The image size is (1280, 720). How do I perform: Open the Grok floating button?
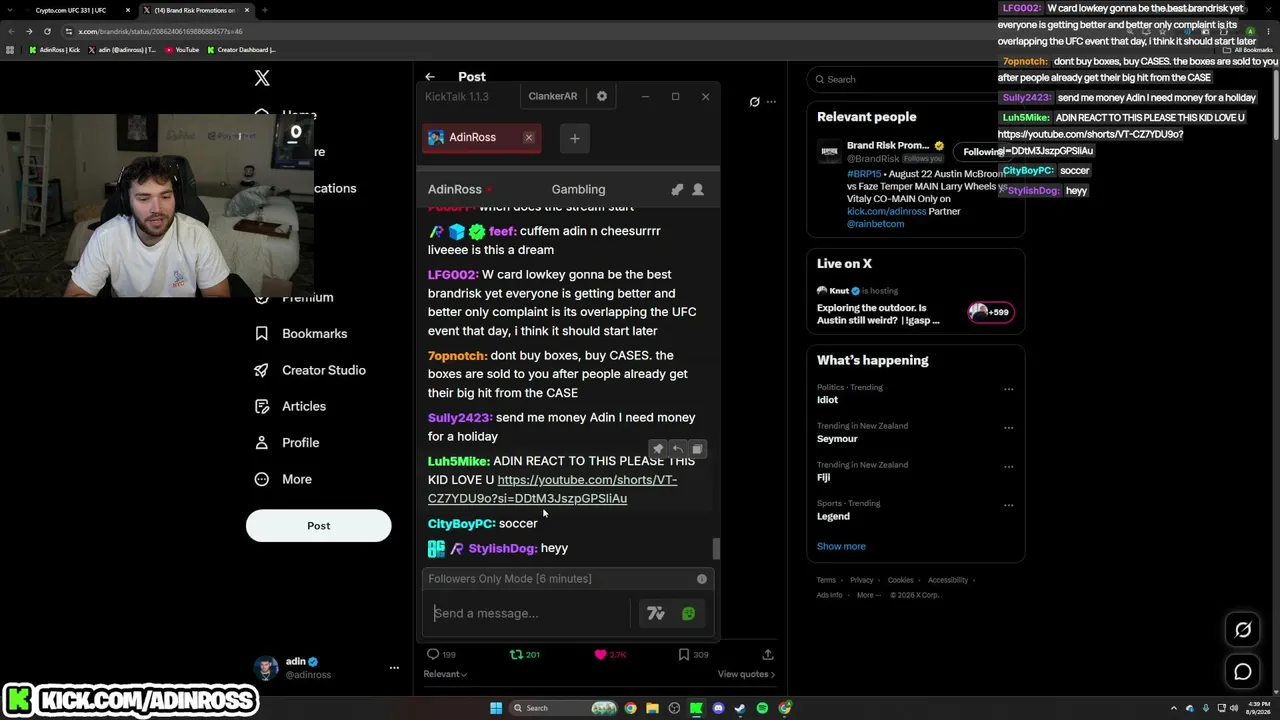coord(1243,630)
